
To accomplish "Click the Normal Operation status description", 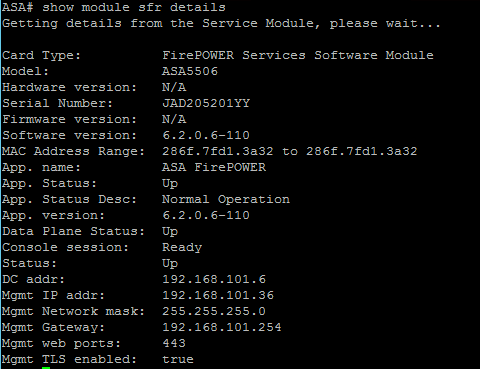I will [226, 199].
